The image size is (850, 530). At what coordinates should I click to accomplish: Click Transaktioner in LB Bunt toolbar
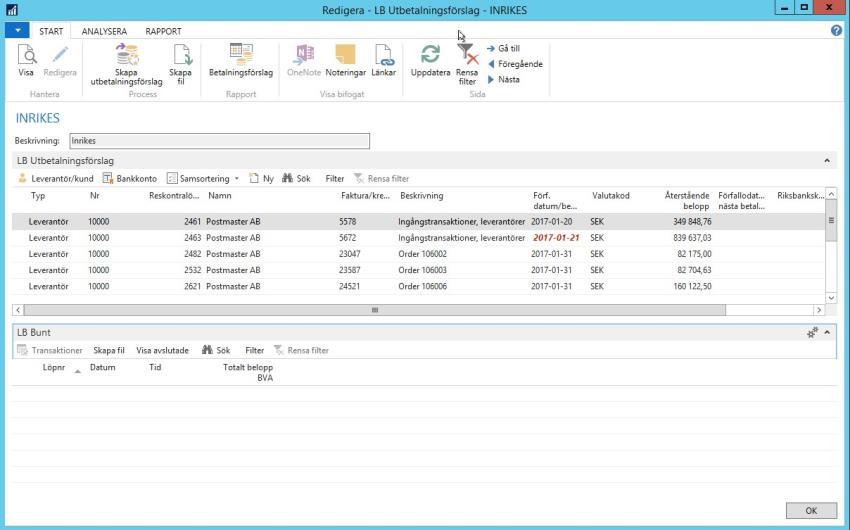tap(50, 351)
